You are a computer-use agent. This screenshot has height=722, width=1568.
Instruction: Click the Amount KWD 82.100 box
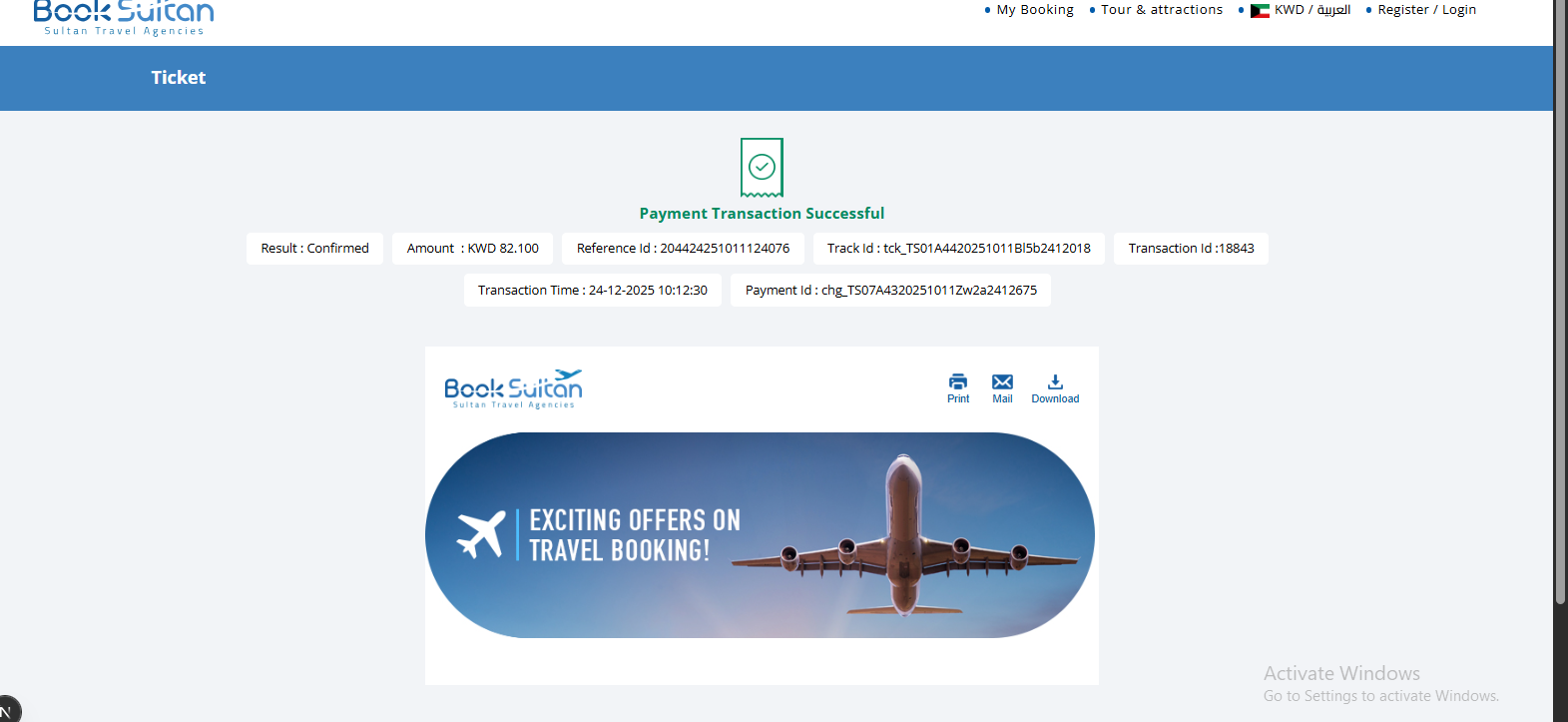click(472, 249)
